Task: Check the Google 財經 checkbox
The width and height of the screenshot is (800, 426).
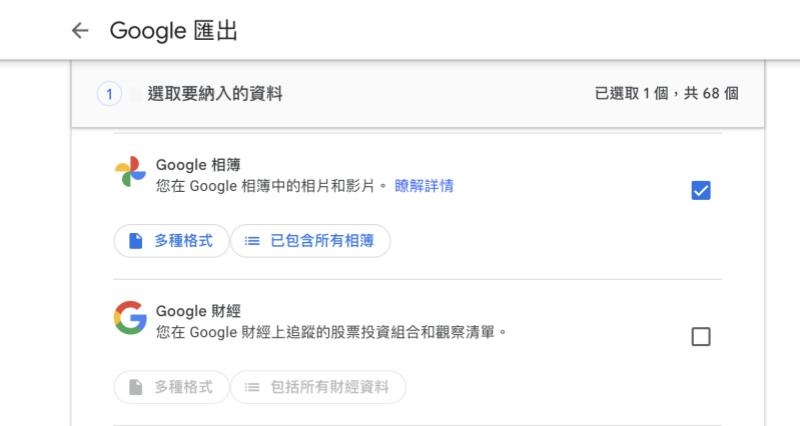Action: click(701, 337)
